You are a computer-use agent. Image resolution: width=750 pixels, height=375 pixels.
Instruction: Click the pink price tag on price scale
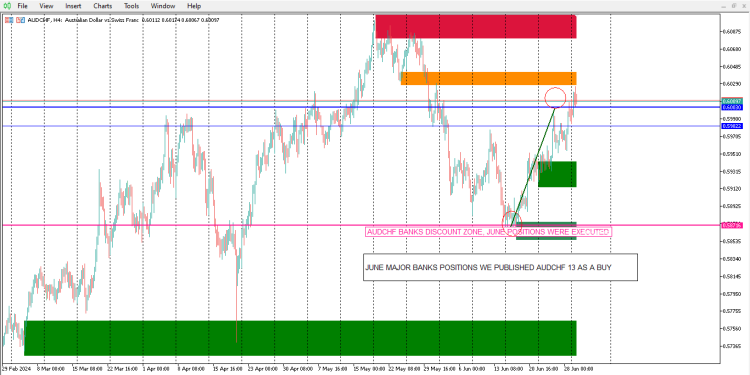732,225
